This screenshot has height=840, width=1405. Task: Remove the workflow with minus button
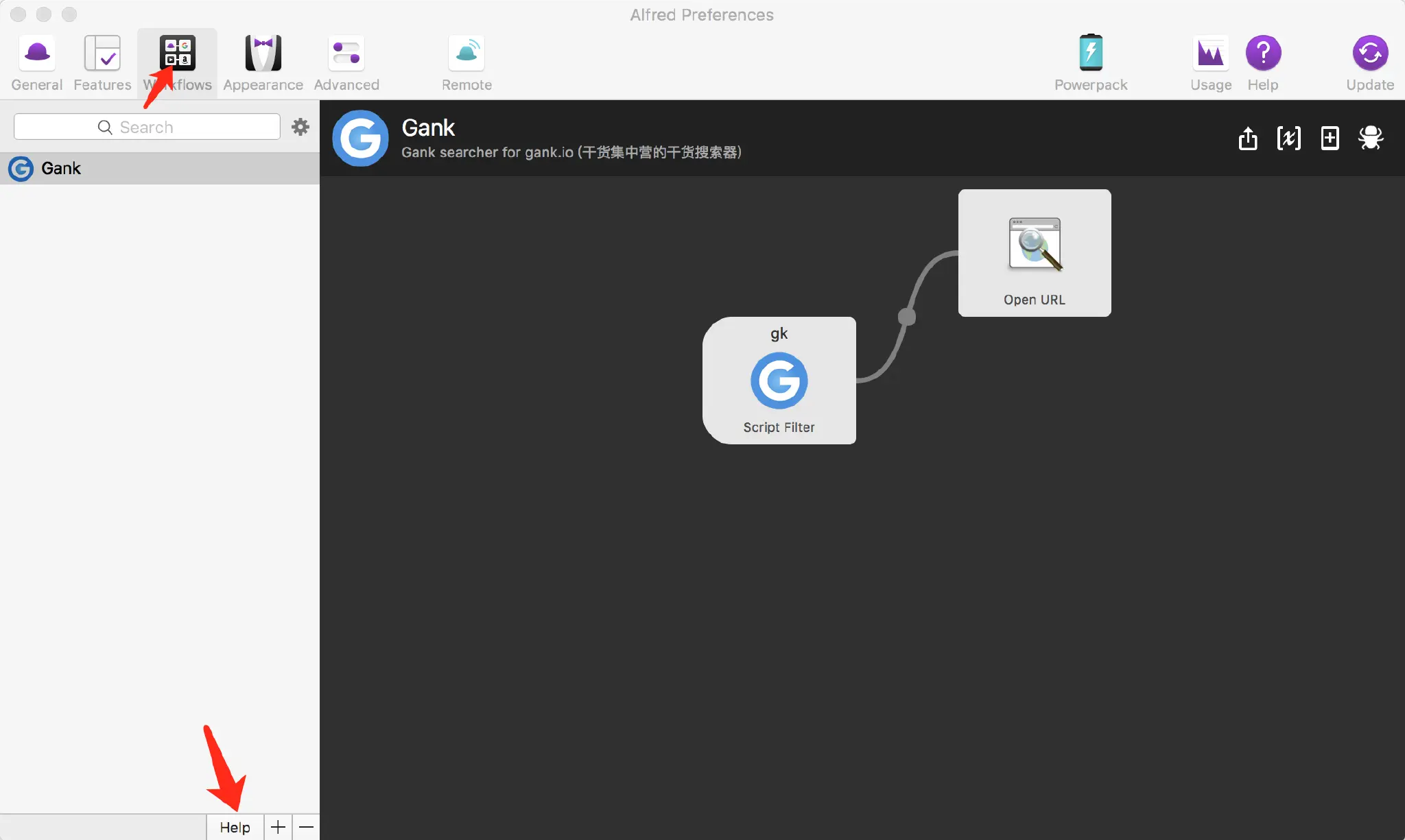point(306,827)
